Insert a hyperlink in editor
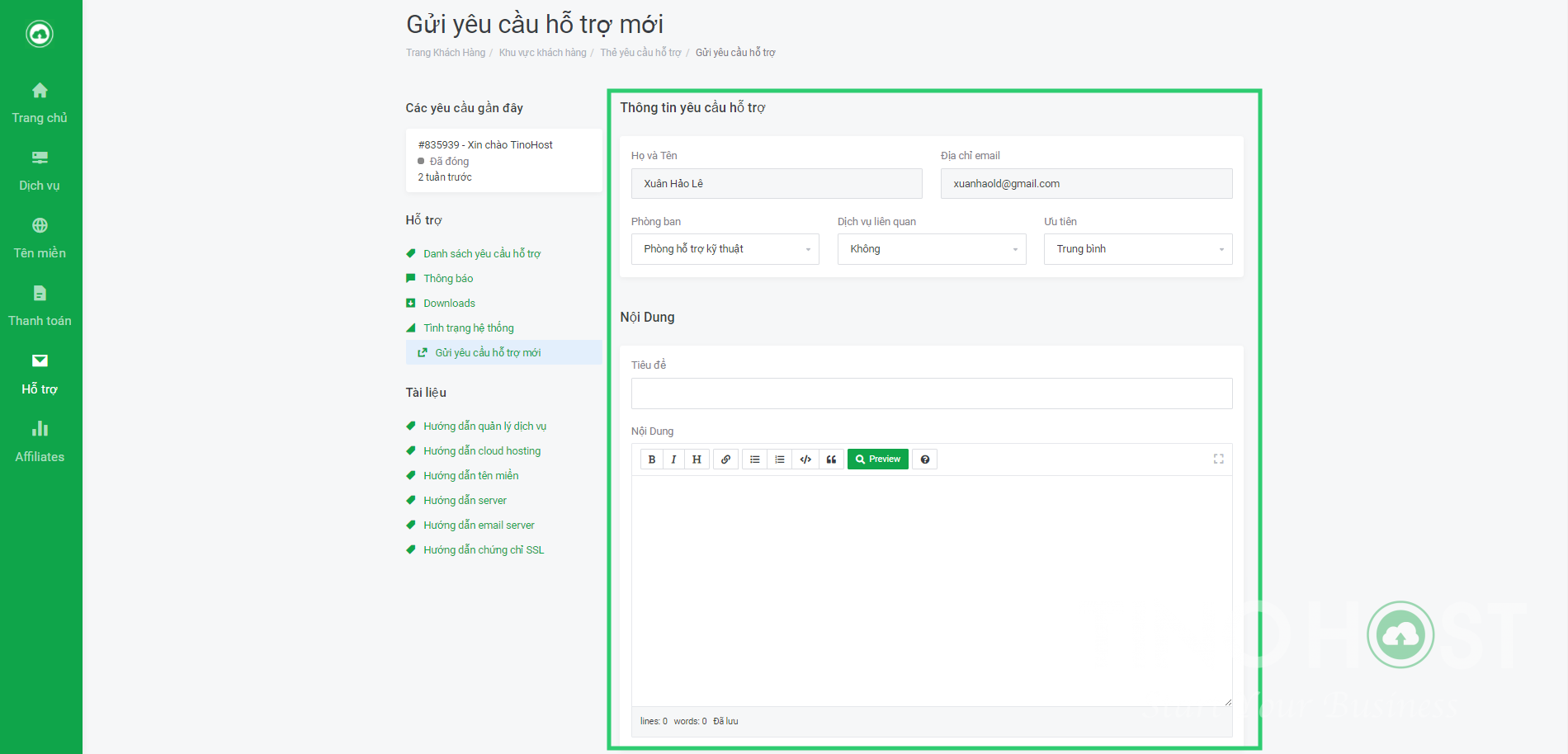Screen dimensions: 1568x754 (x=725, y=459)
